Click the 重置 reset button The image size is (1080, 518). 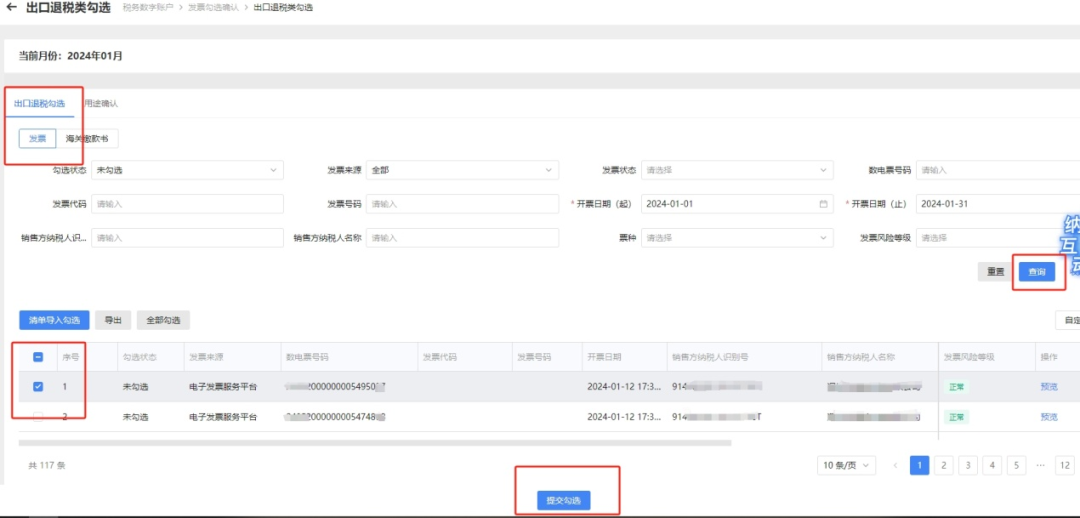click(995, 272)
